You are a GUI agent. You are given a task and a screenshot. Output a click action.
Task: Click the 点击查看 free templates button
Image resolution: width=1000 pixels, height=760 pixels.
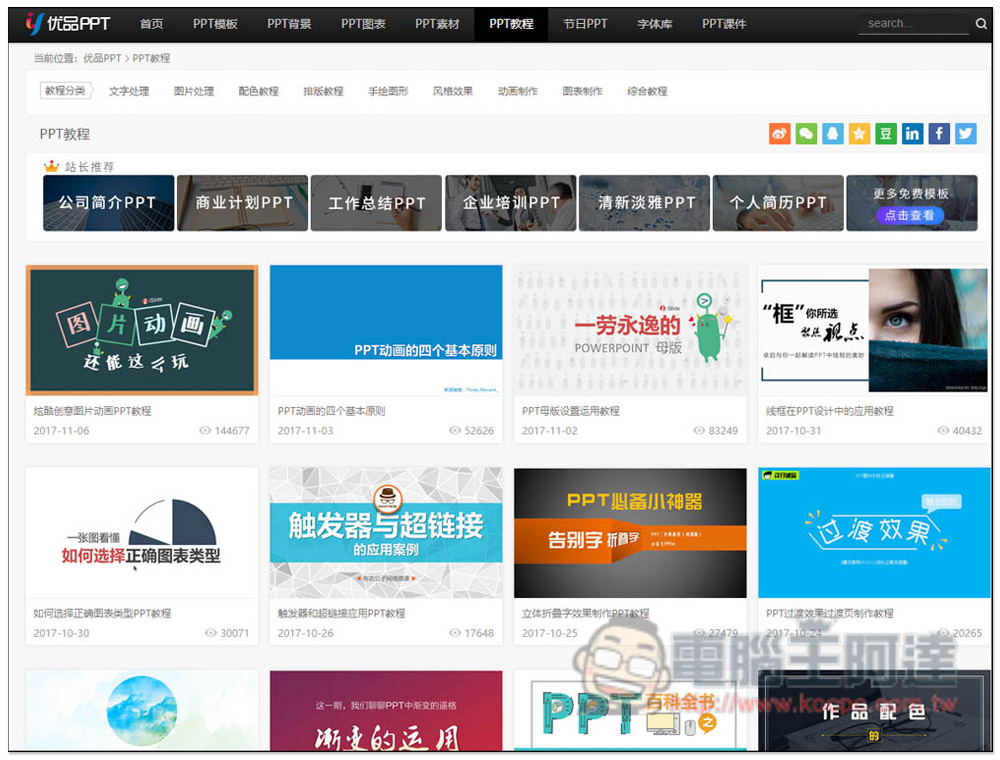pyautogui.click(x=909, y=215)
